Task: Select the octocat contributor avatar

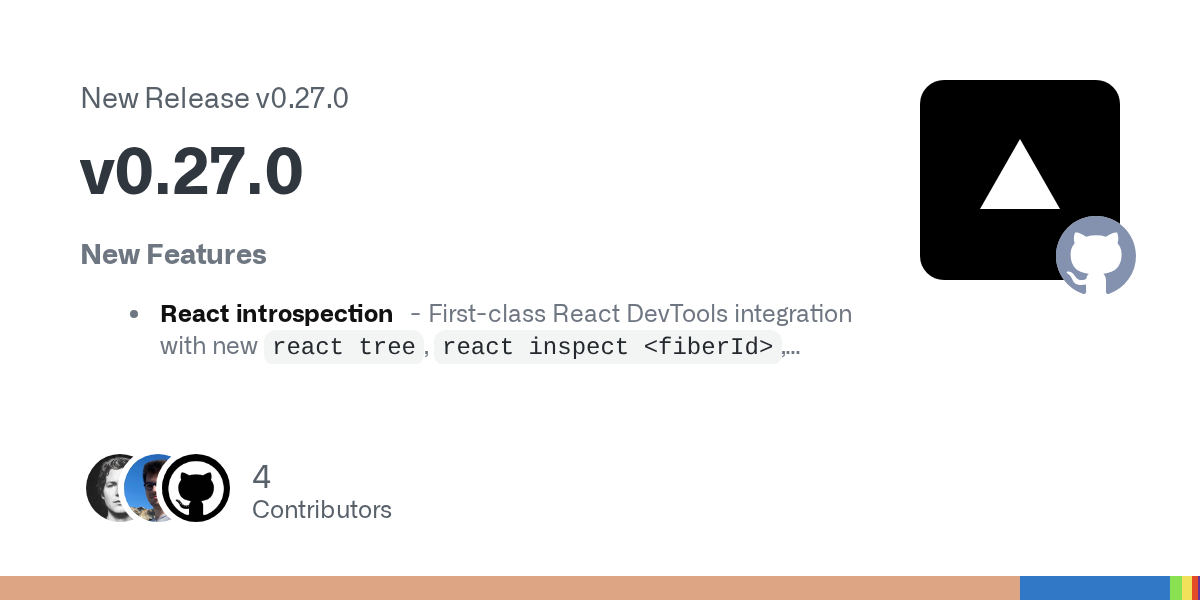Action: (x=195, y=488)
